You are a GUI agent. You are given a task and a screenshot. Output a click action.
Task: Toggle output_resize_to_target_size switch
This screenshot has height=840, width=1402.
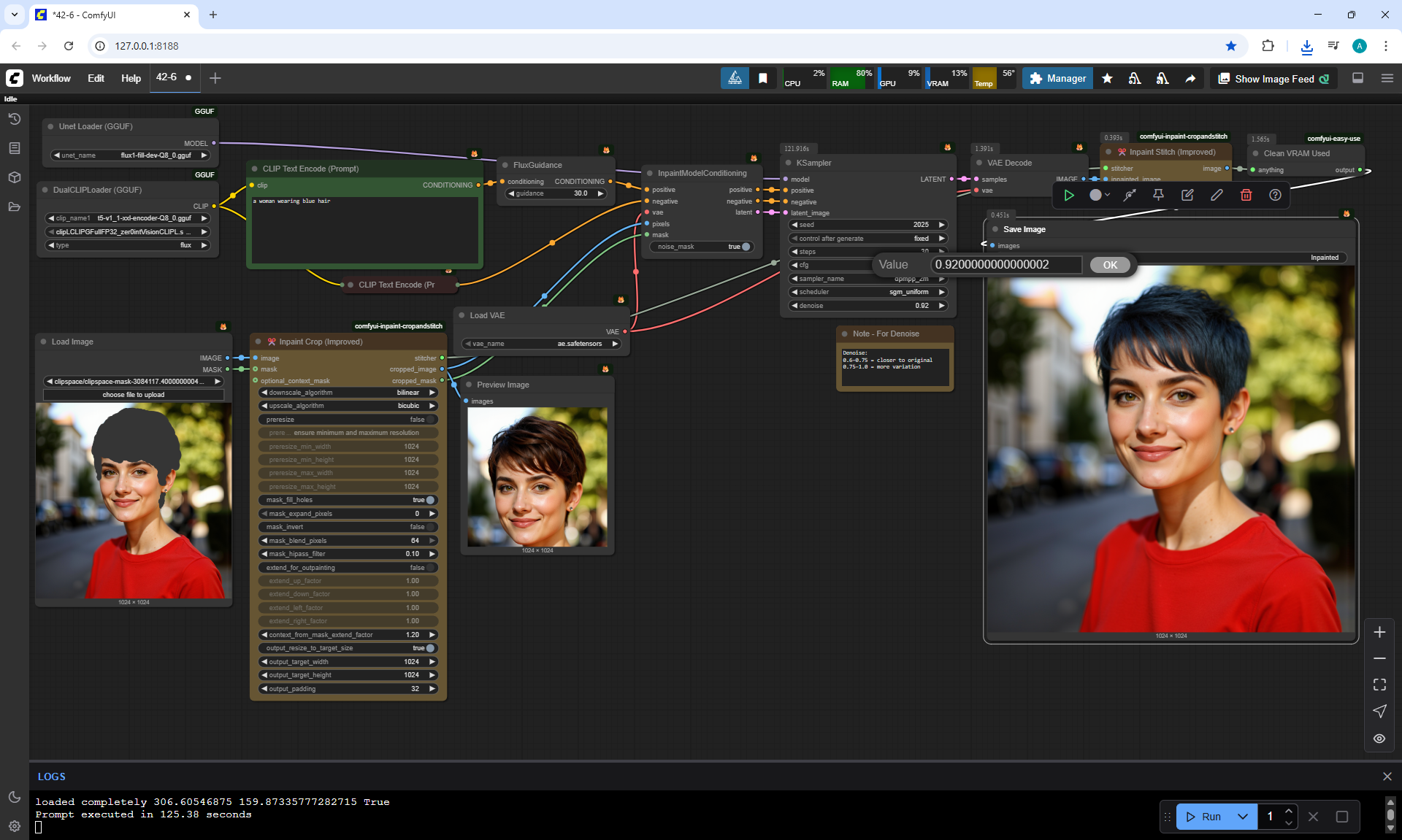[430, 648]
